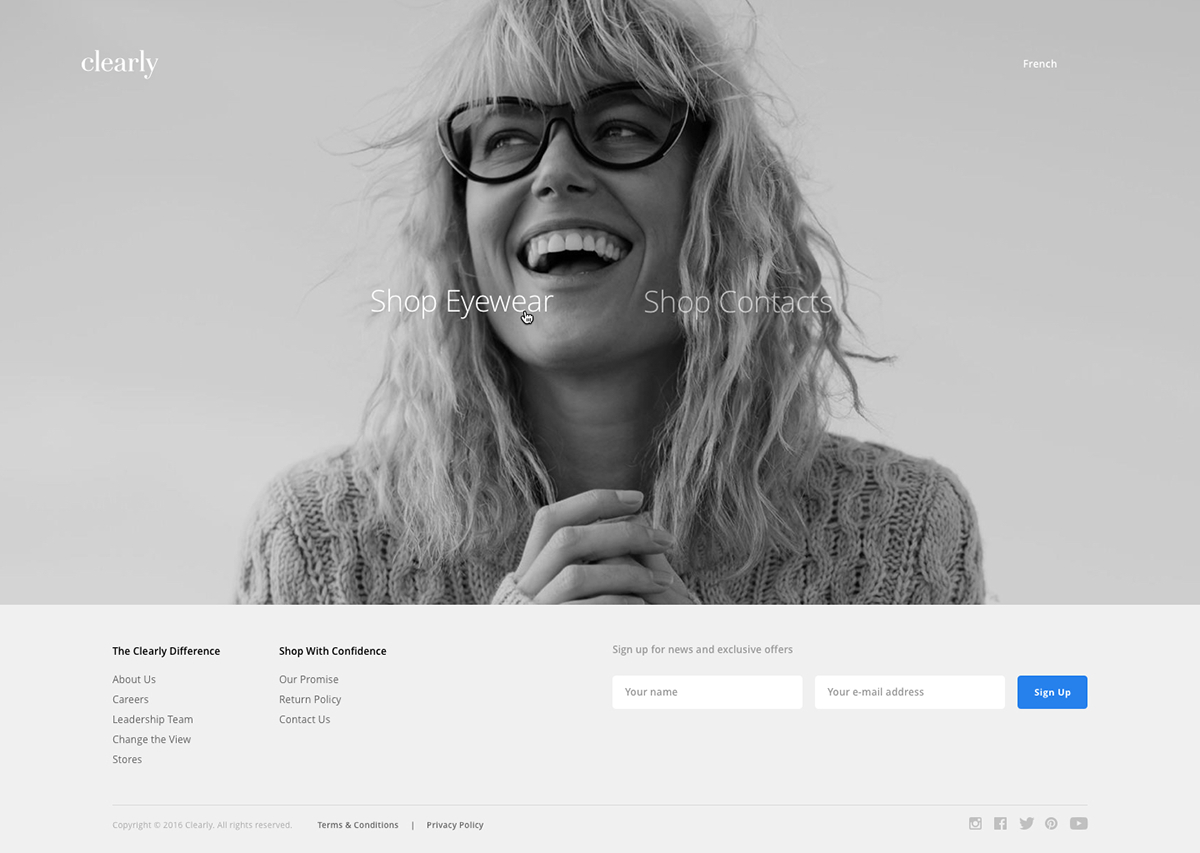Visit the Stores link
Screen dimensions: 1200x853
(x=127, y=759)
